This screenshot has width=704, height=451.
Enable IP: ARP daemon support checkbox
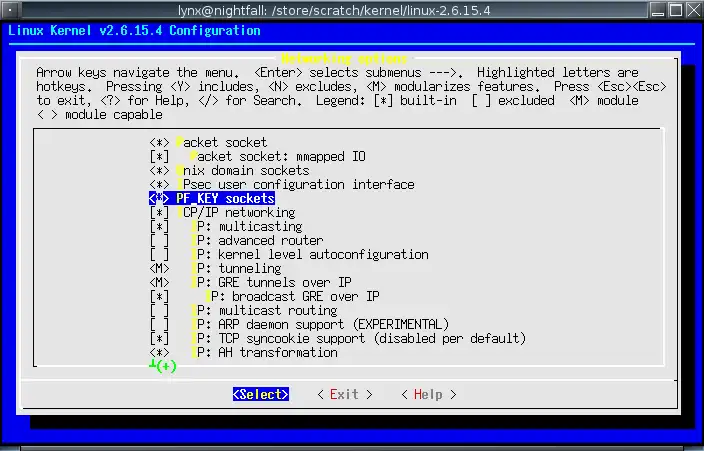click(x=159, y=324)
